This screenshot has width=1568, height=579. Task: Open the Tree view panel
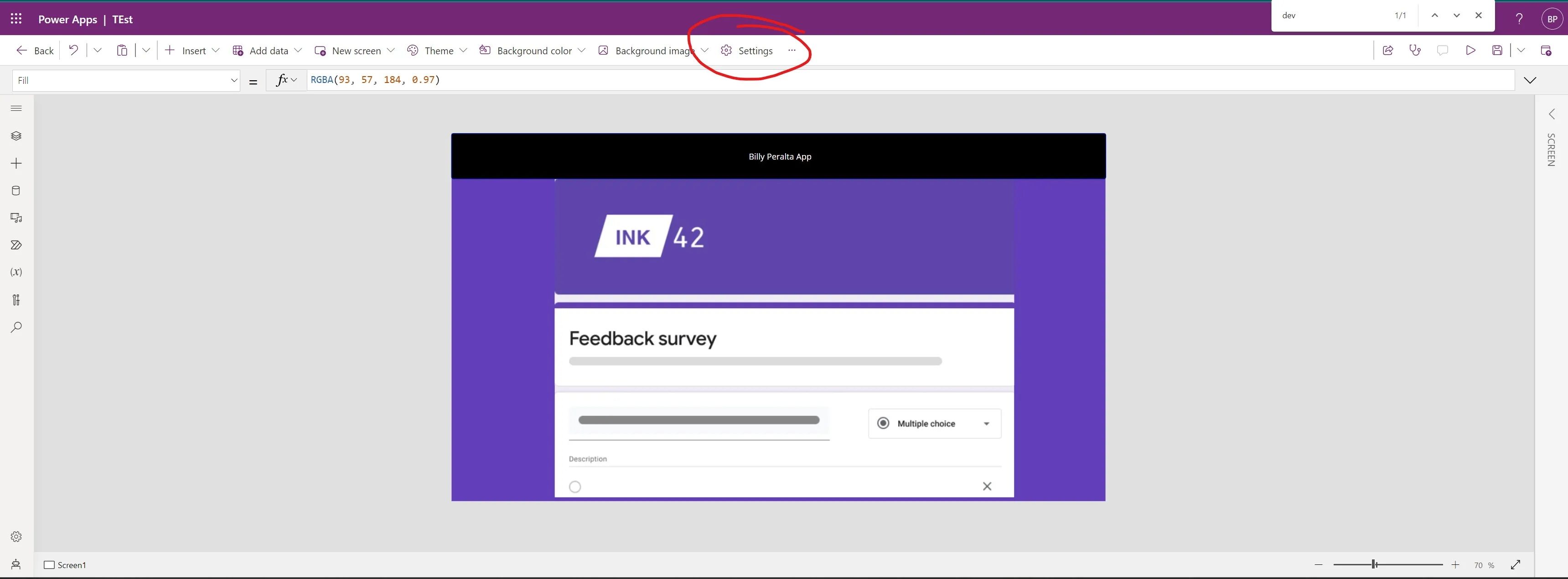16,135
